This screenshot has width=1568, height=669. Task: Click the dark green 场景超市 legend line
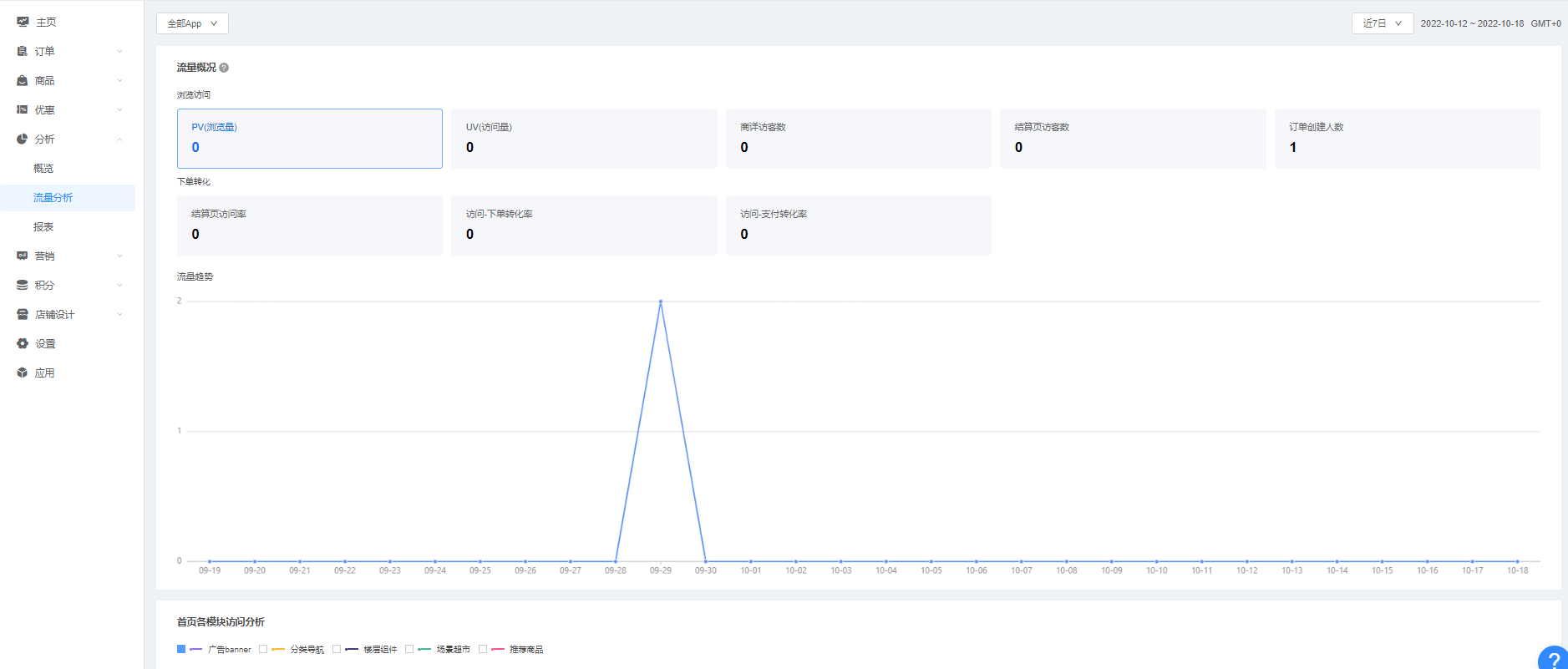point(424,649)
